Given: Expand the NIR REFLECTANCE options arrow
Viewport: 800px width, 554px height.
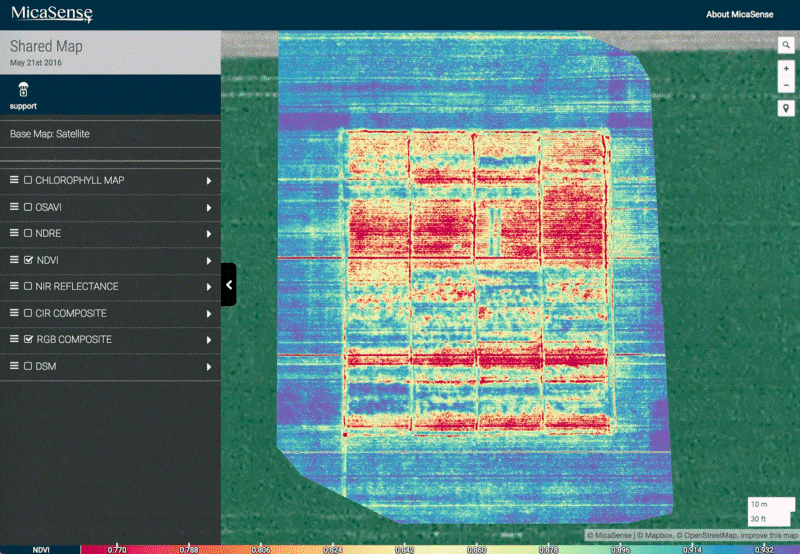Looking at the screenshot, I should [209, 287].
